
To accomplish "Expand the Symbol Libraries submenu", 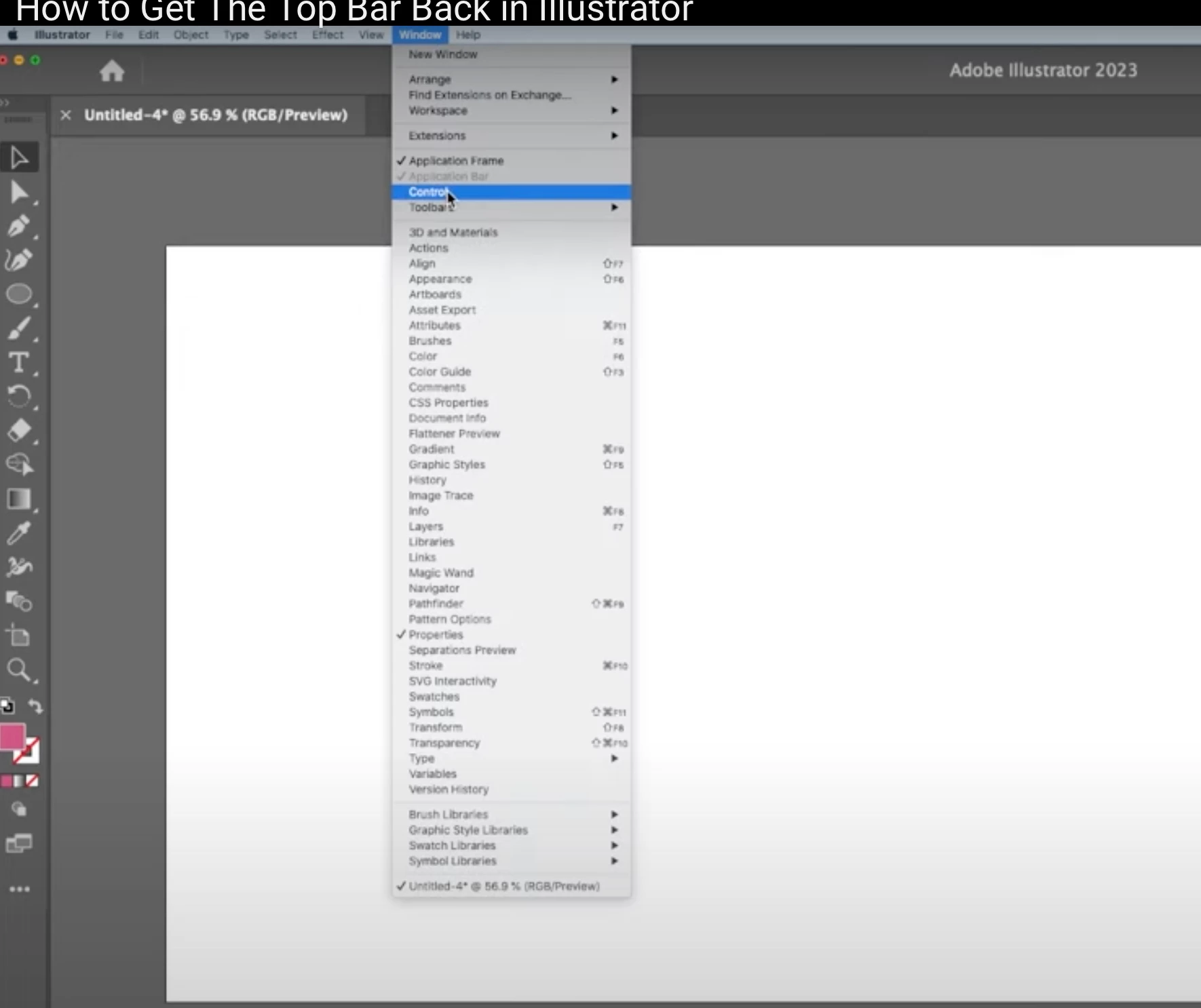I will click(512, 861).
